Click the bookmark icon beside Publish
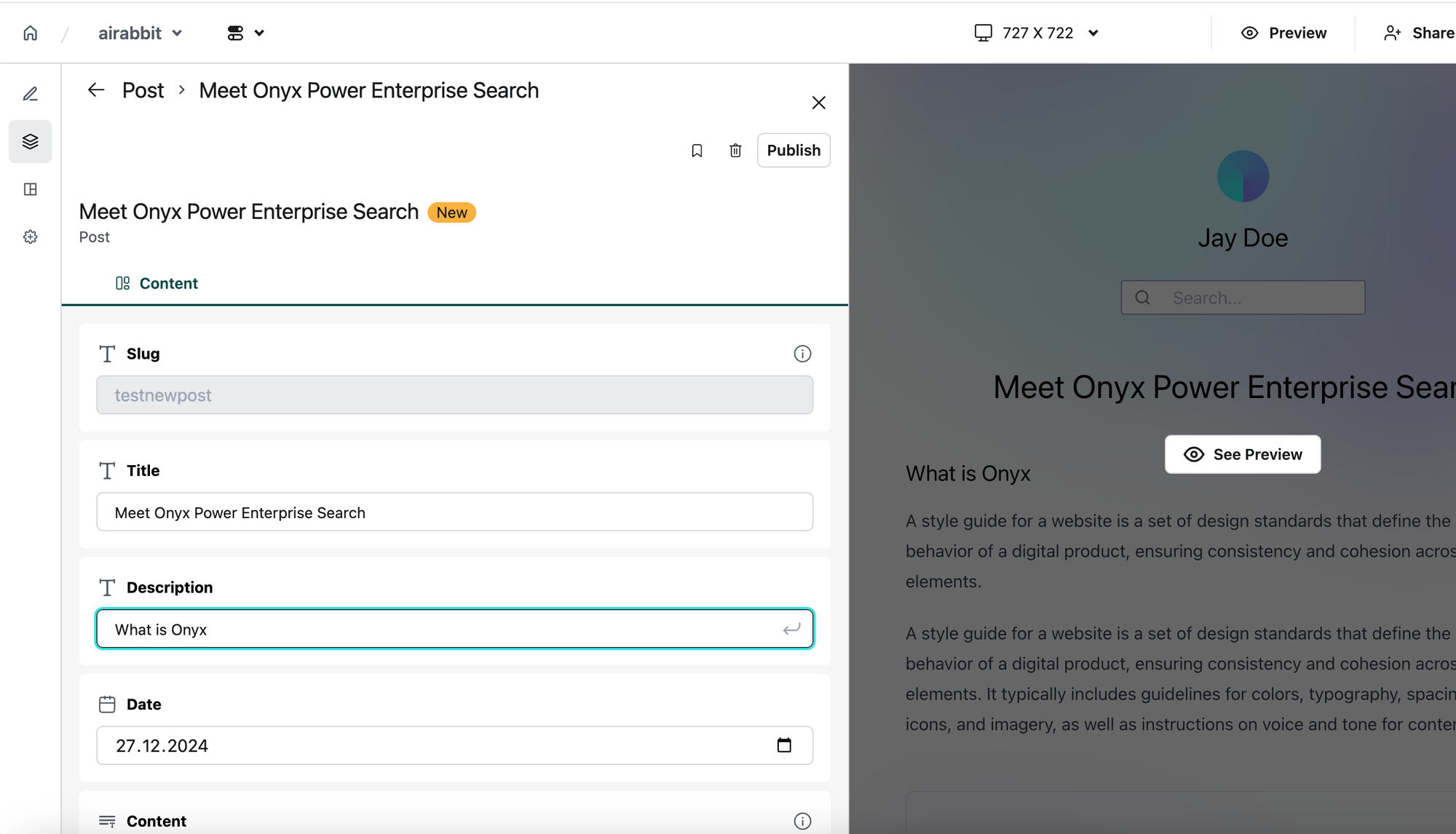This screenshot has width=1456, height=834. (697, 151)
